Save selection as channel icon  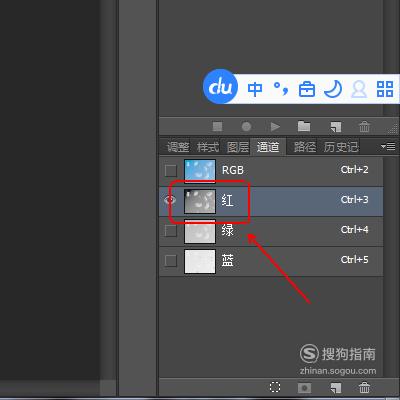(304, 388)
